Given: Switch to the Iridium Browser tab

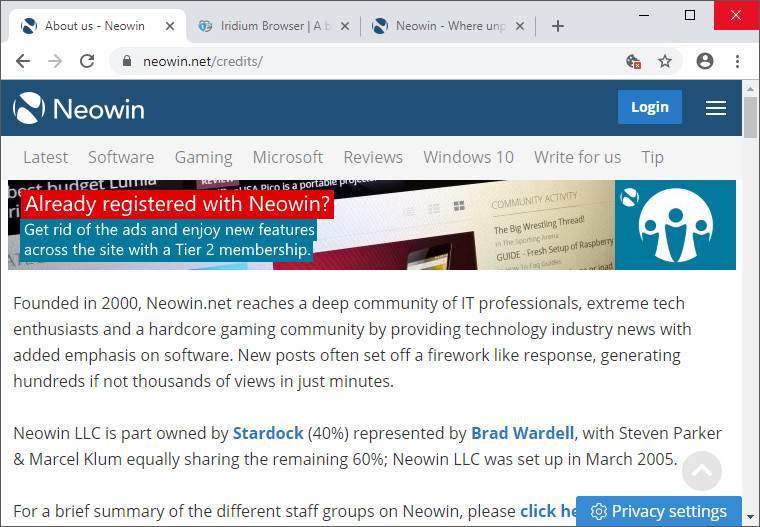Looking at the screenshot, I should tap(274, 26).
